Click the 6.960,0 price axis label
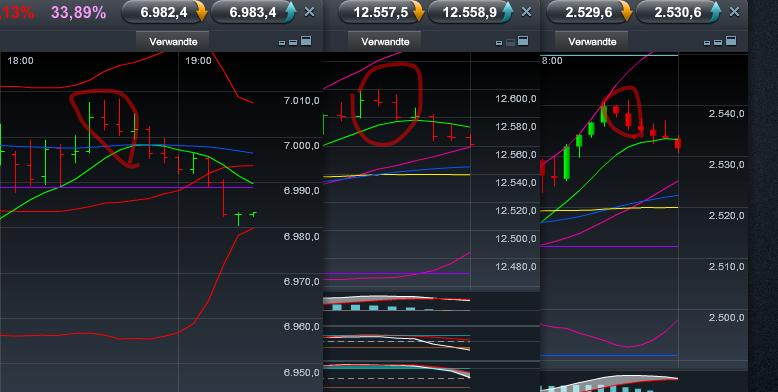The width and height of the screenshot is (778, 392). point(302,327)
